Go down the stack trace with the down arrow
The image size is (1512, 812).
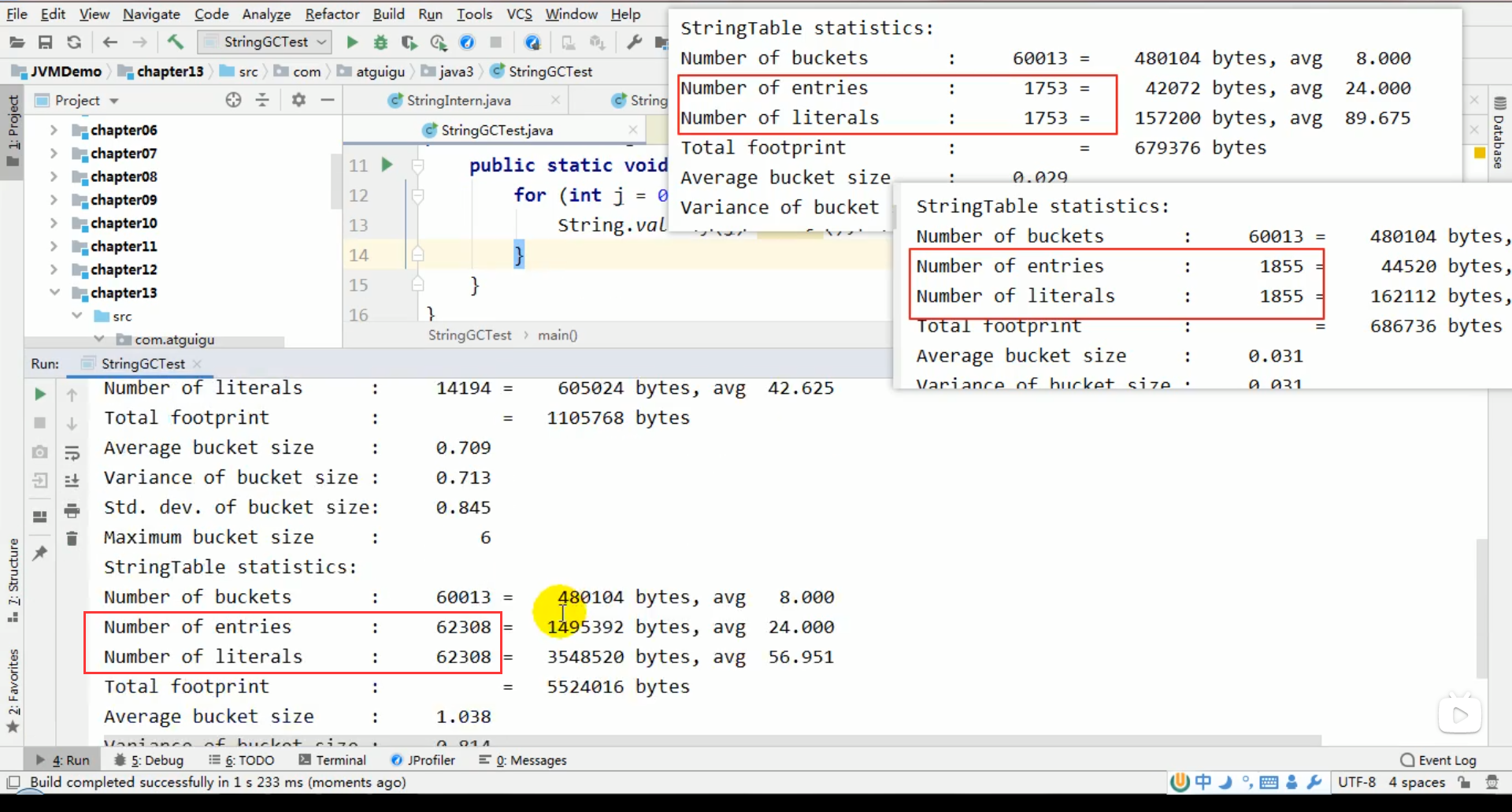72,423
